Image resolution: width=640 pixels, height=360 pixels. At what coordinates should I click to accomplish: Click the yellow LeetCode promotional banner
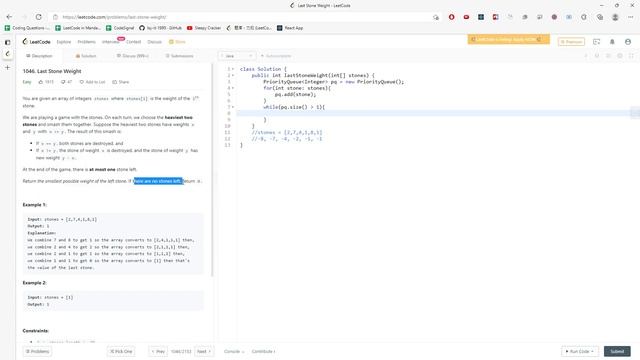coord(509,39)
